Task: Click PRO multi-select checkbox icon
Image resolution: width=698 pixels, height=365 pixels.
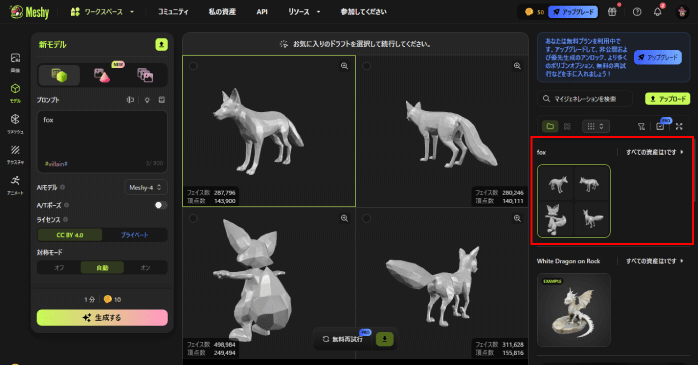Action: point(661,126)
